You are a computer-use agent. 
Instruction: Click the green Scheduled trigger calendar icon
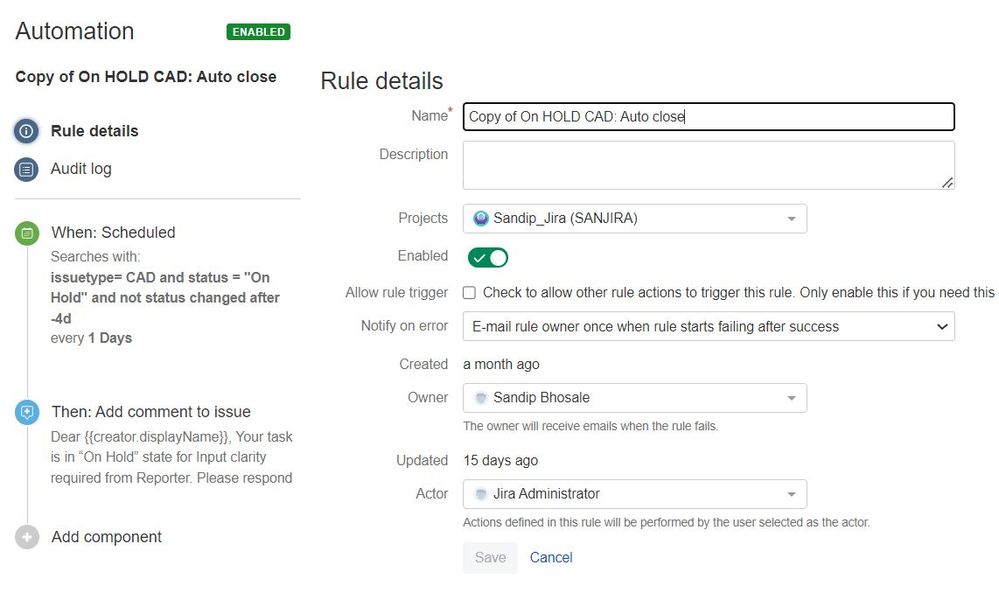point(27,234)
